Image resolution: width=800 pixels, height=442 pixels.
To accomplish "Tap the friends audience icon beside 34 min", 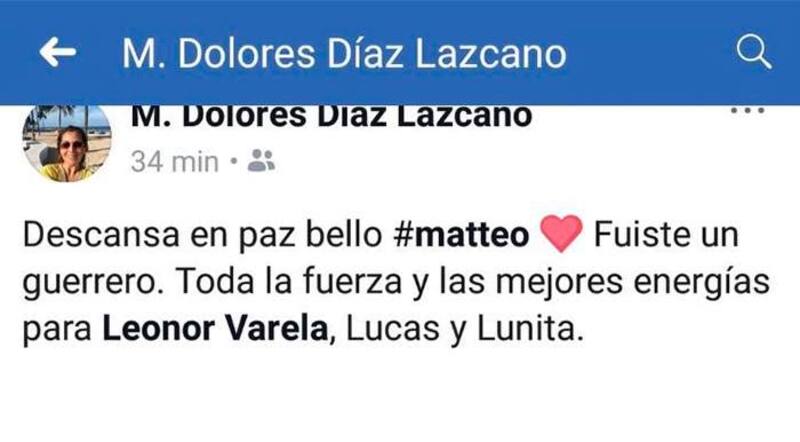I will (261, 161).
